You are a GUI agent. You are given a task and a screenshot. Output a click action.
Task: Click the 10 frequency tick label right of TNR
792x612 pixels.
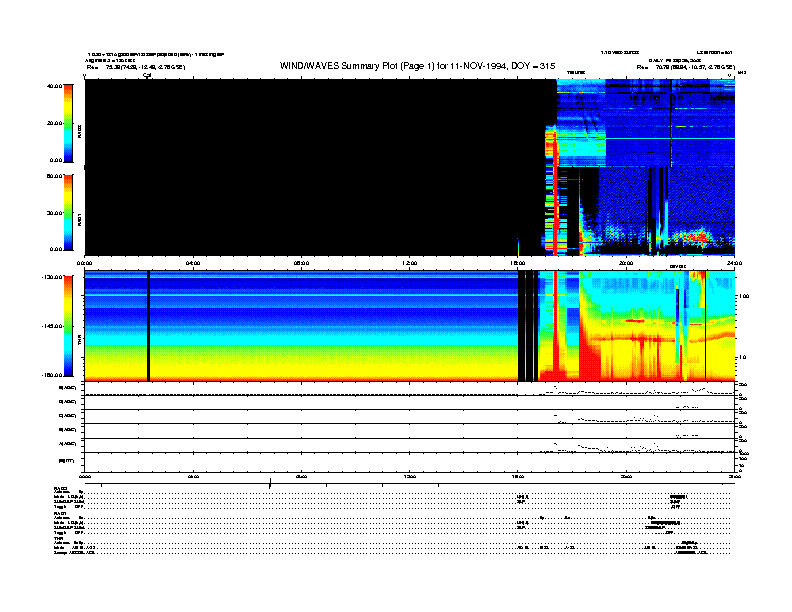coord(742,358)
